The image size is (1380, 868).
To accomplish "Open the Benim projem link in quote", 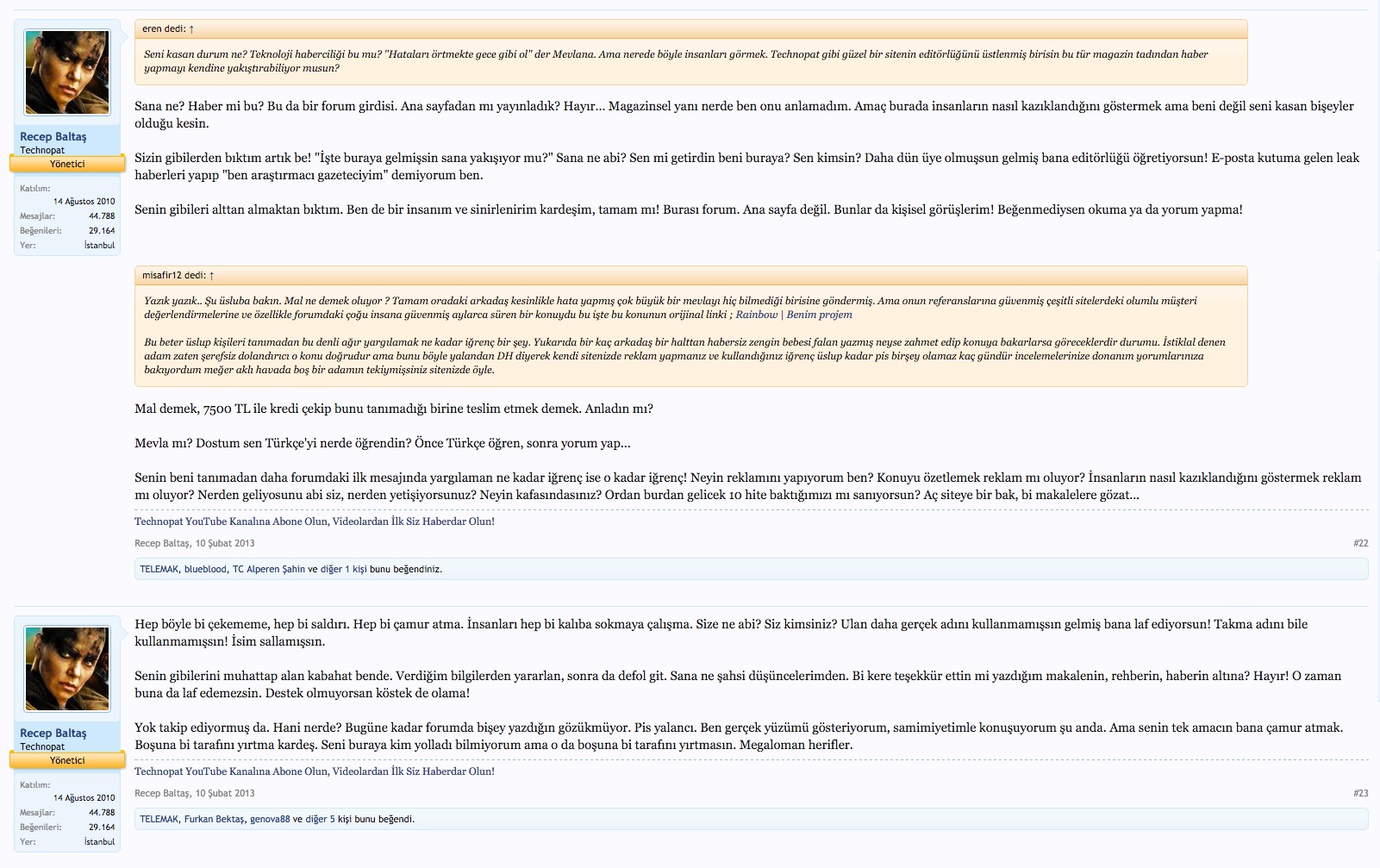I will [x=819, y=315].
